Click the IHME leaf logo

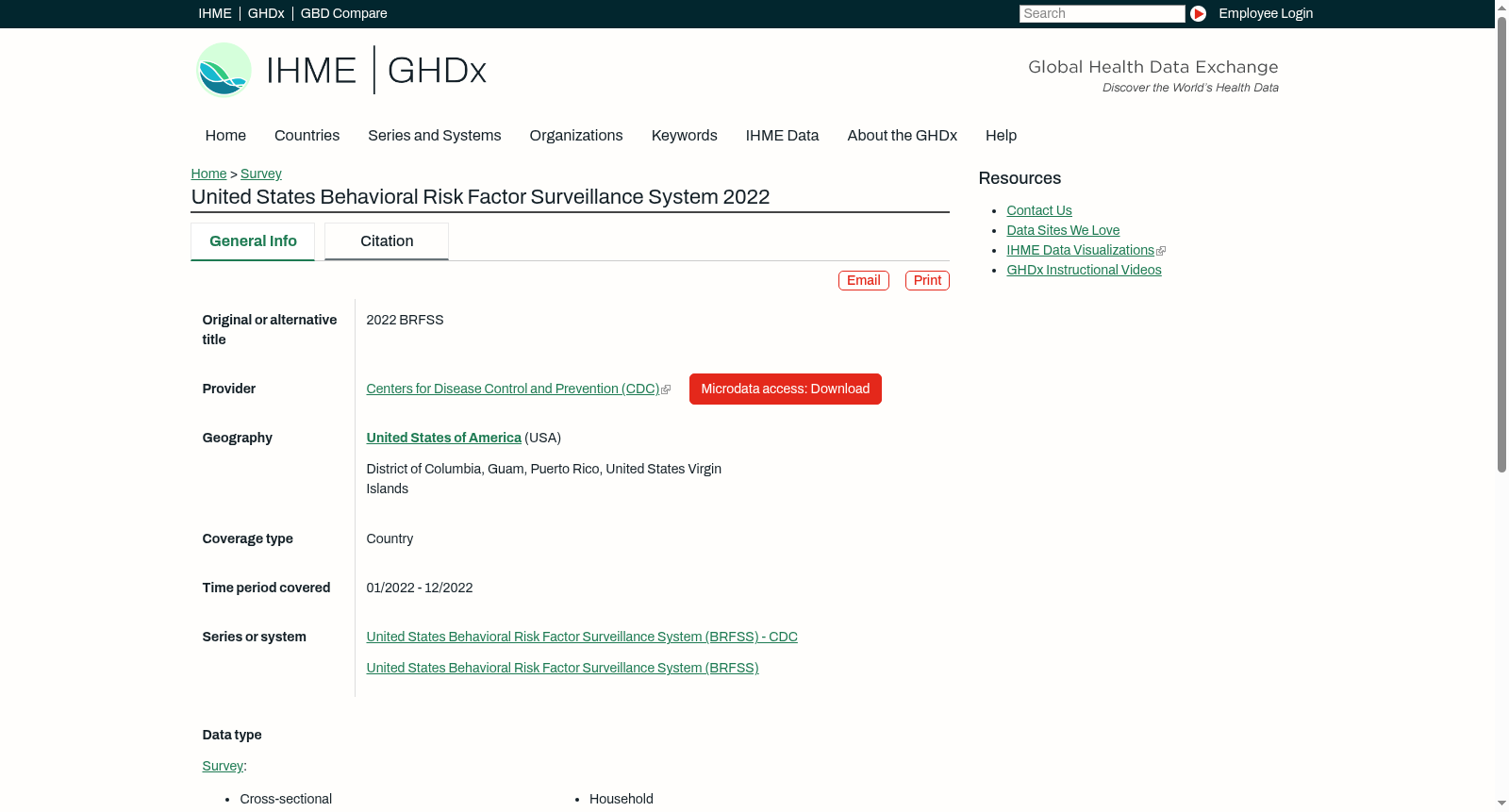click(224, 70)
